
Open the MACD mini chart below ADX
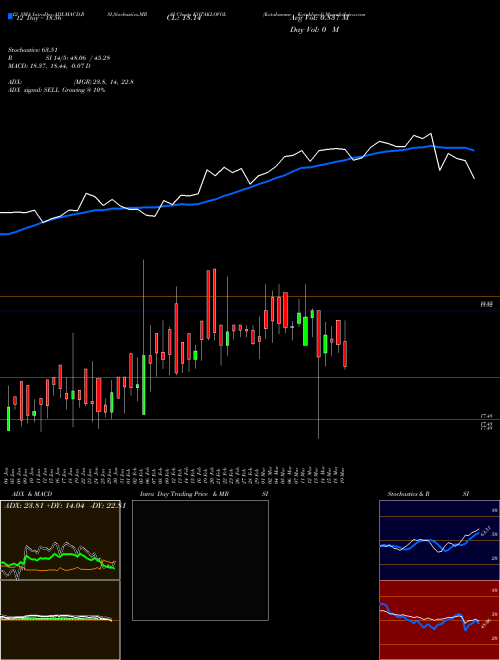click(60, 620)
